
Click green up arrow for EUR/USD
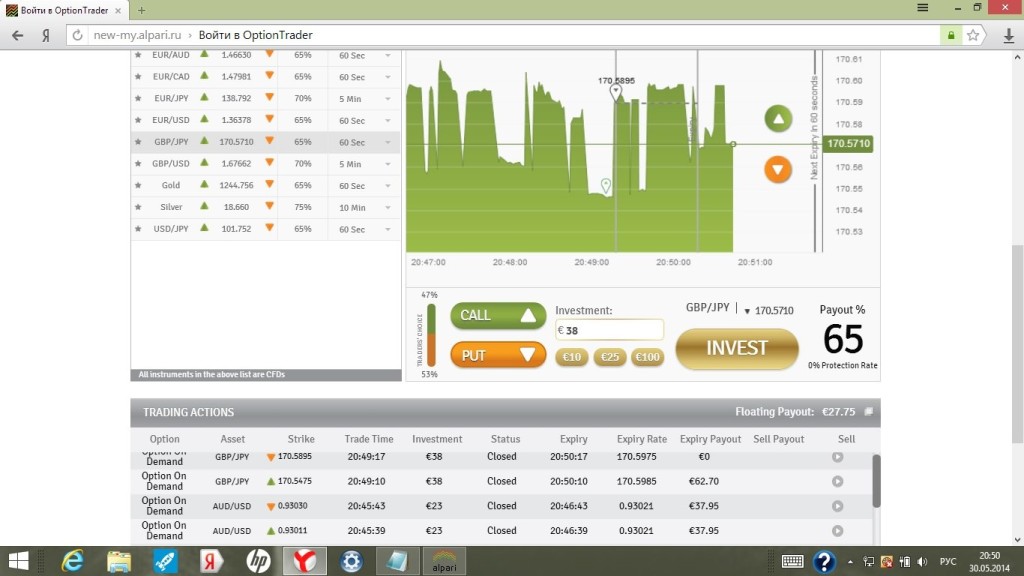coord(204,119)
